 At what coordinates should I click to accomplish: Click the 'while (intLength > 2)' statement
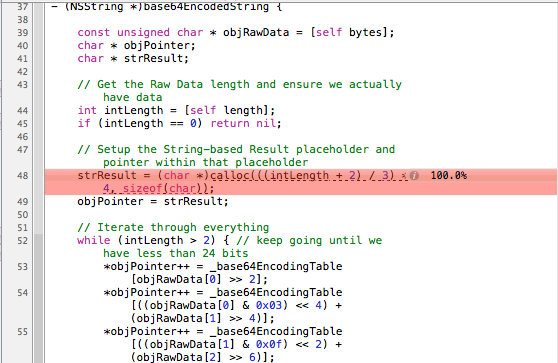coord(146,240)
